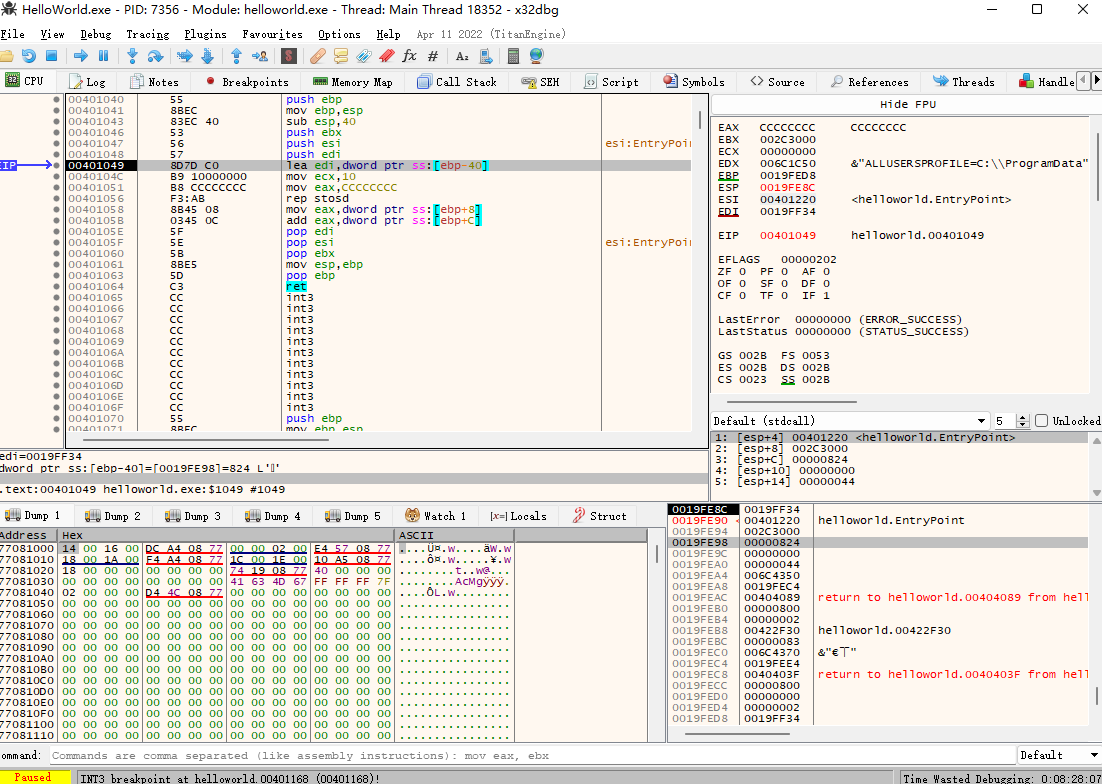Increase the argument count stepper
This screenshot has width=1102, height=784.
1023,417
